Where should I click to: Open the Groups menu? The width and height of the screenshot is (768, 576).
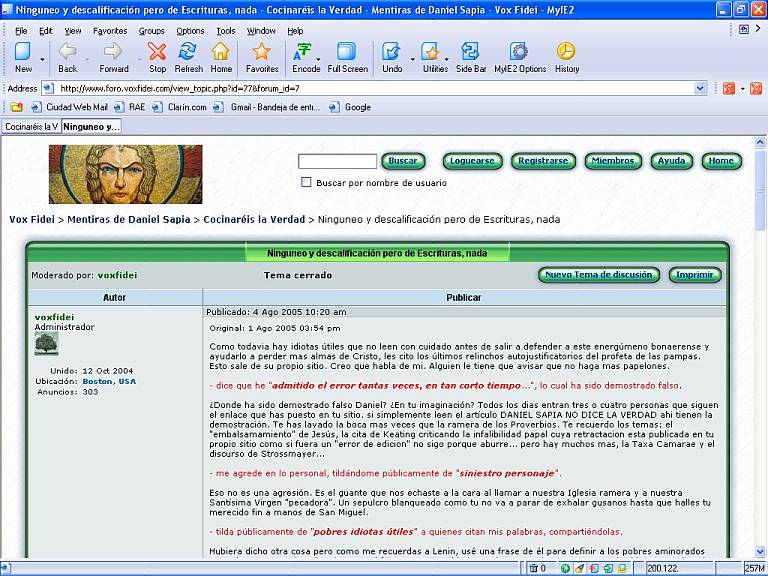point(151,31)
